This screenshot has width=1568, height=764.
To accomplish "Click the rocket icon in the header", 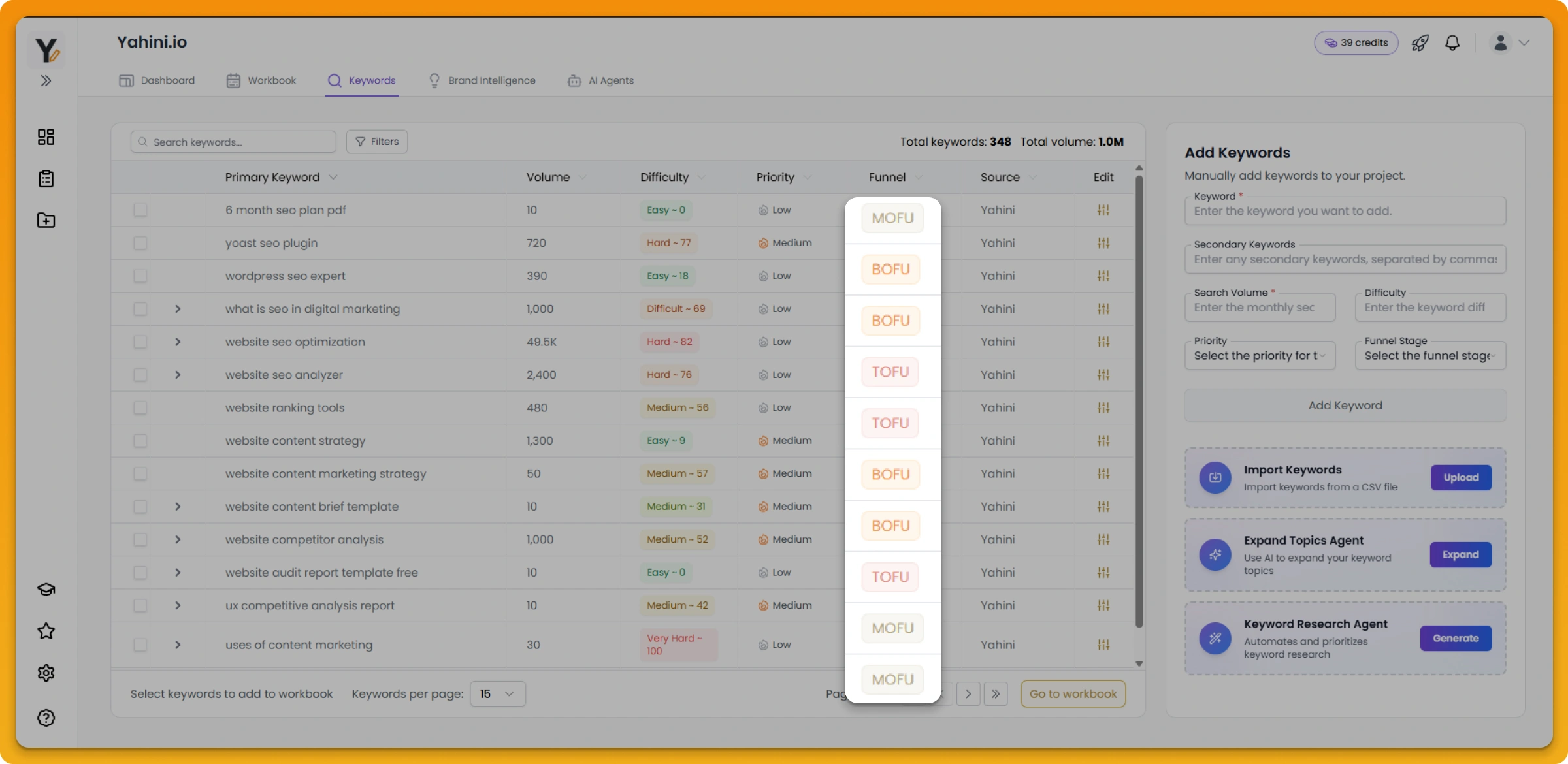I will point(1420,43).
